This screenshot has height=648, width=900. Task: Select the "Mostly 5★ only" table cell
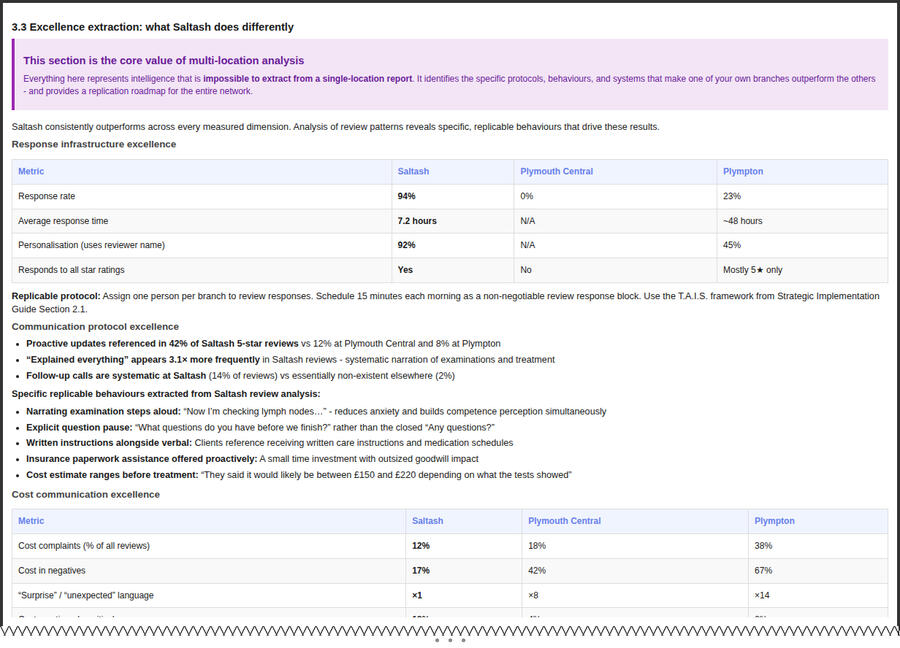click(755, 270)
